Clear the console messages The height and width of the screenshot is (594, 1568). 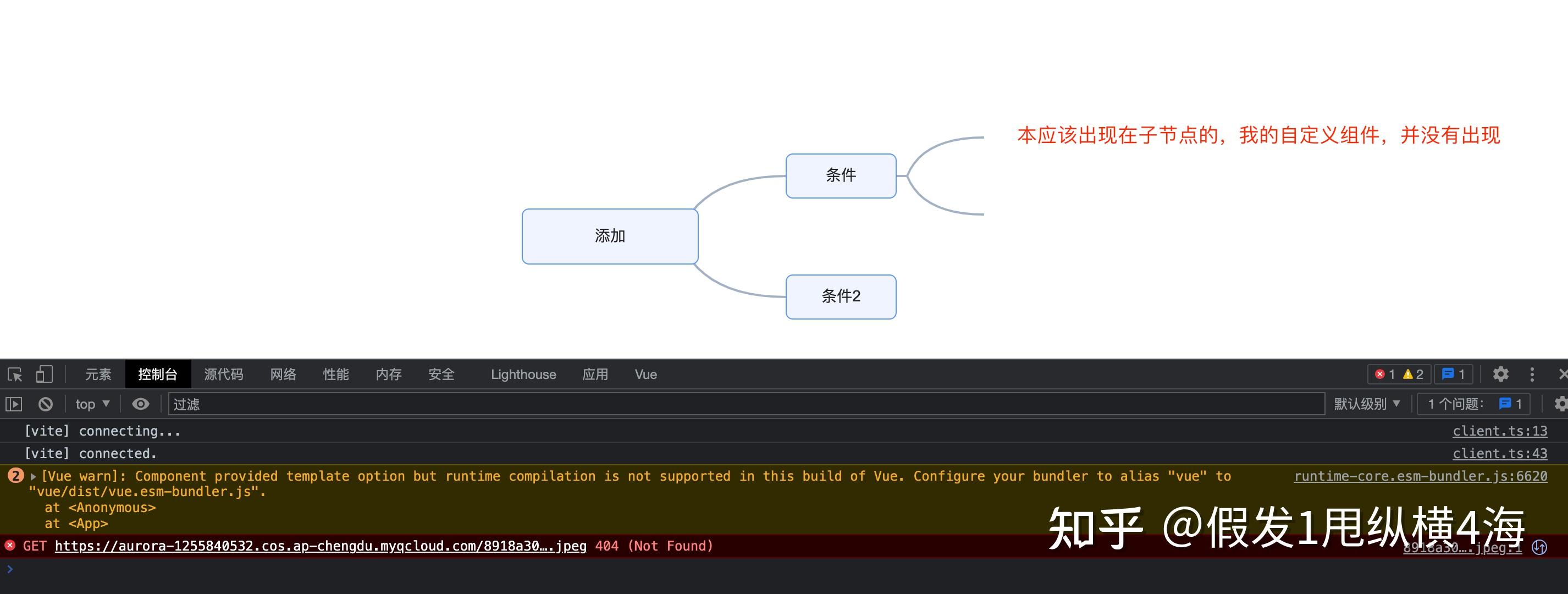pos(45,404)
